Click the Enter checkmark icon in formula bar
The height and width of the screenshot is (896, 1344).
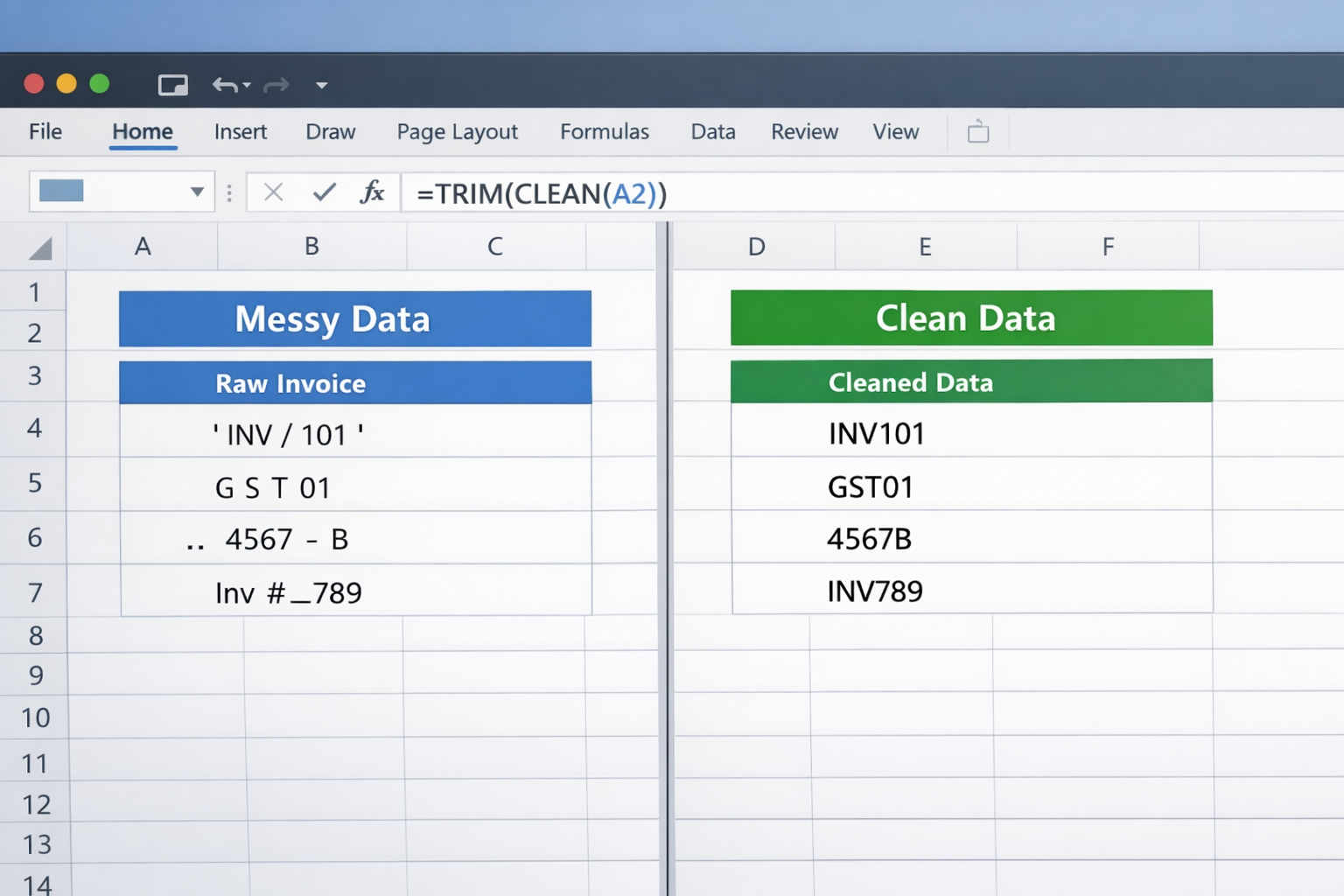point(323,192)
